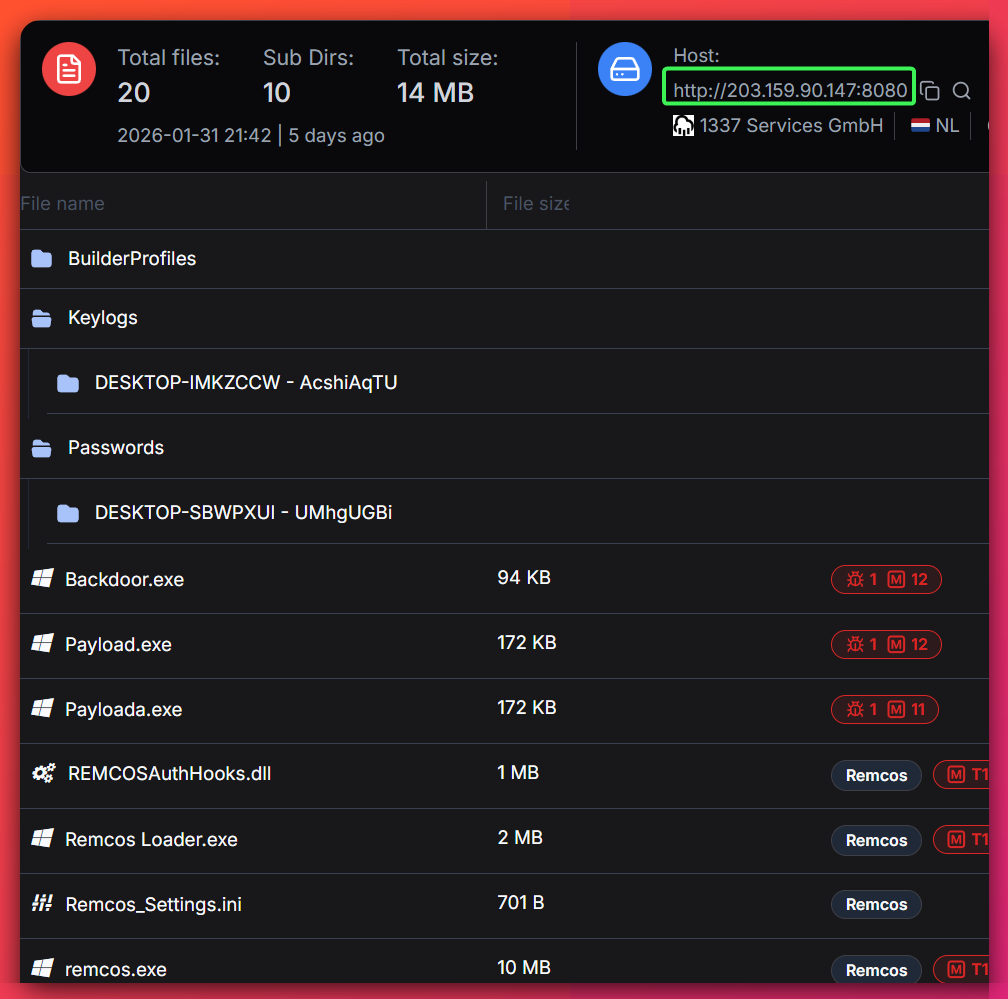
Task: Collapse the Keylogs folder
Action: coord(42,318)
